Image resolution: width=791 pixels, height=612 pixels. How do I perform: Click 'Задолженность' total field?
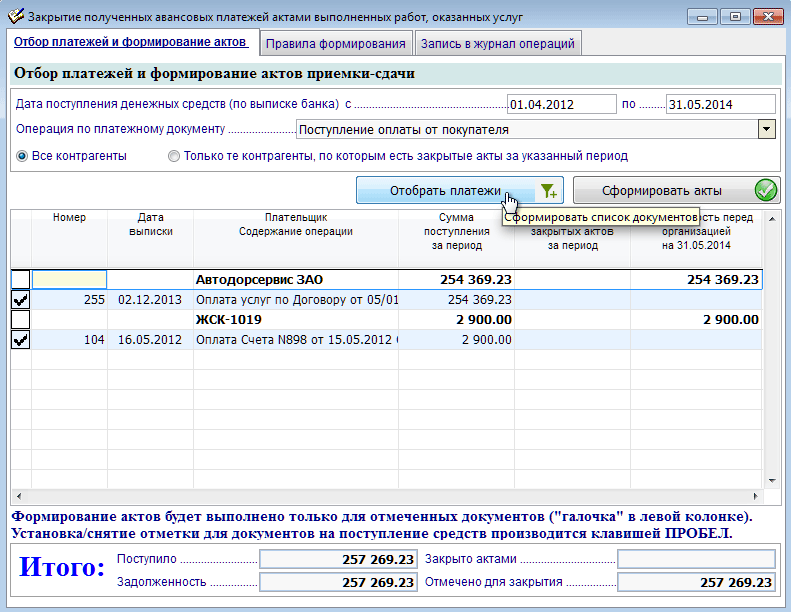coord(338,582)
